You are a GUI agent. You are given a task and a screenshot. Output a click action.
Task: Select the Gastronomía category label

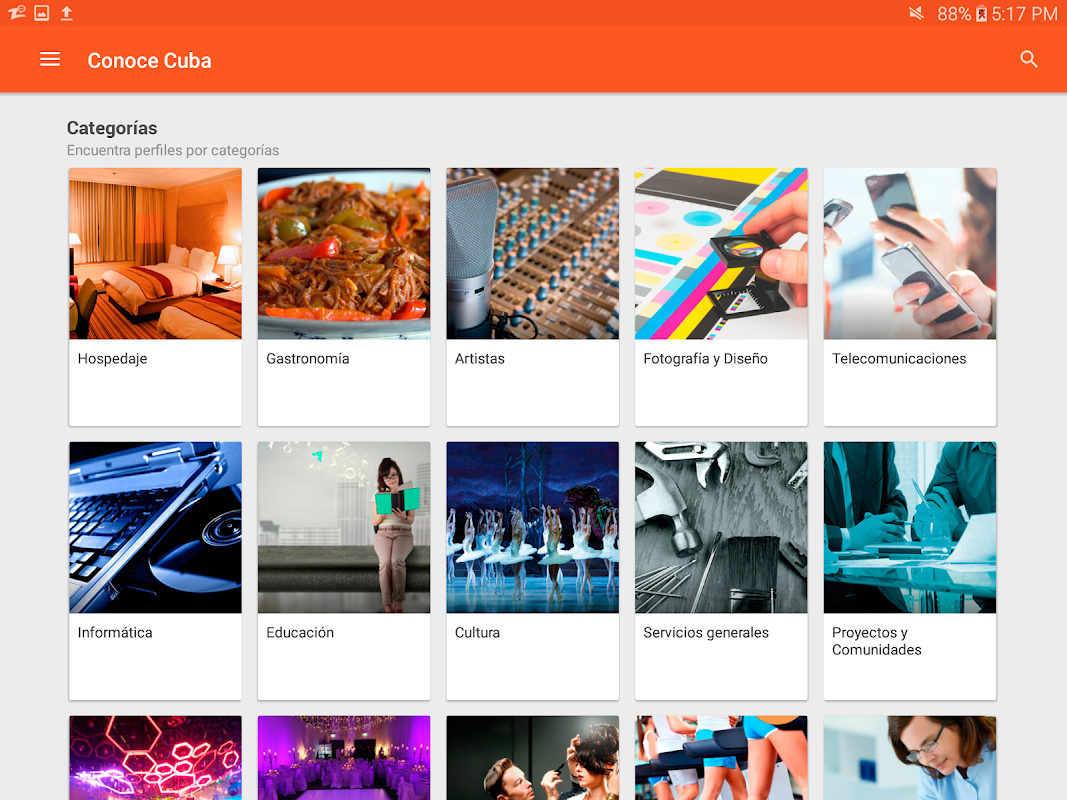pyautogui.click(x=308, y=359)
